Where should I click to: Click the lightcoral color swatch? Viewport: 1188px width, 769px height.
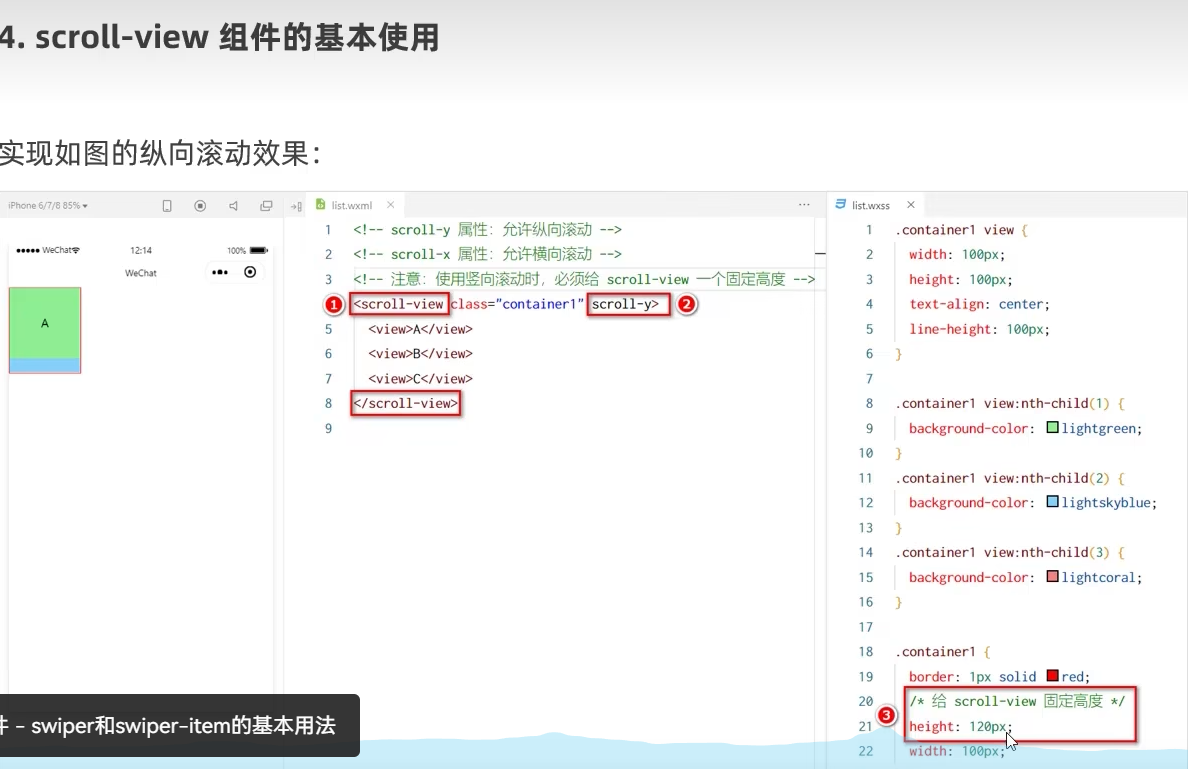[x=1052, y=576]
